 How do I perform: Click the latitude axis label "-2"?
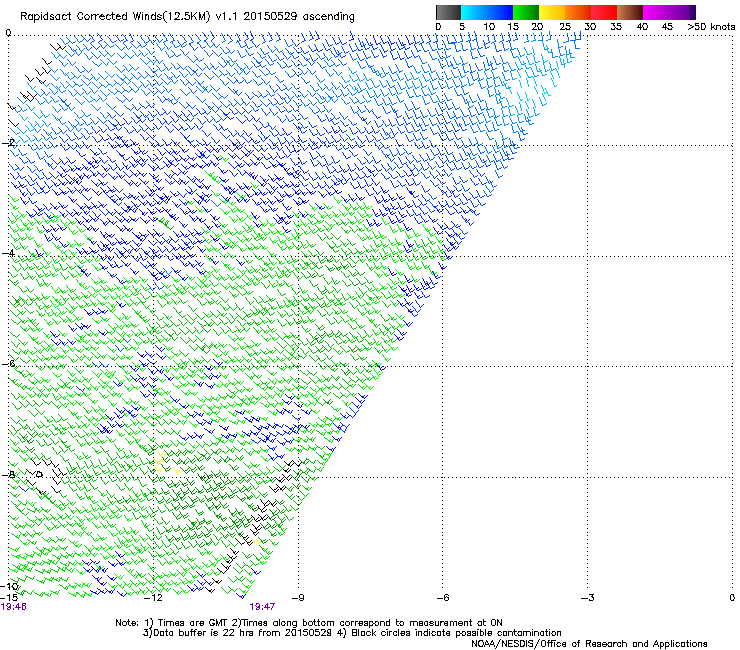pos(8,143)
